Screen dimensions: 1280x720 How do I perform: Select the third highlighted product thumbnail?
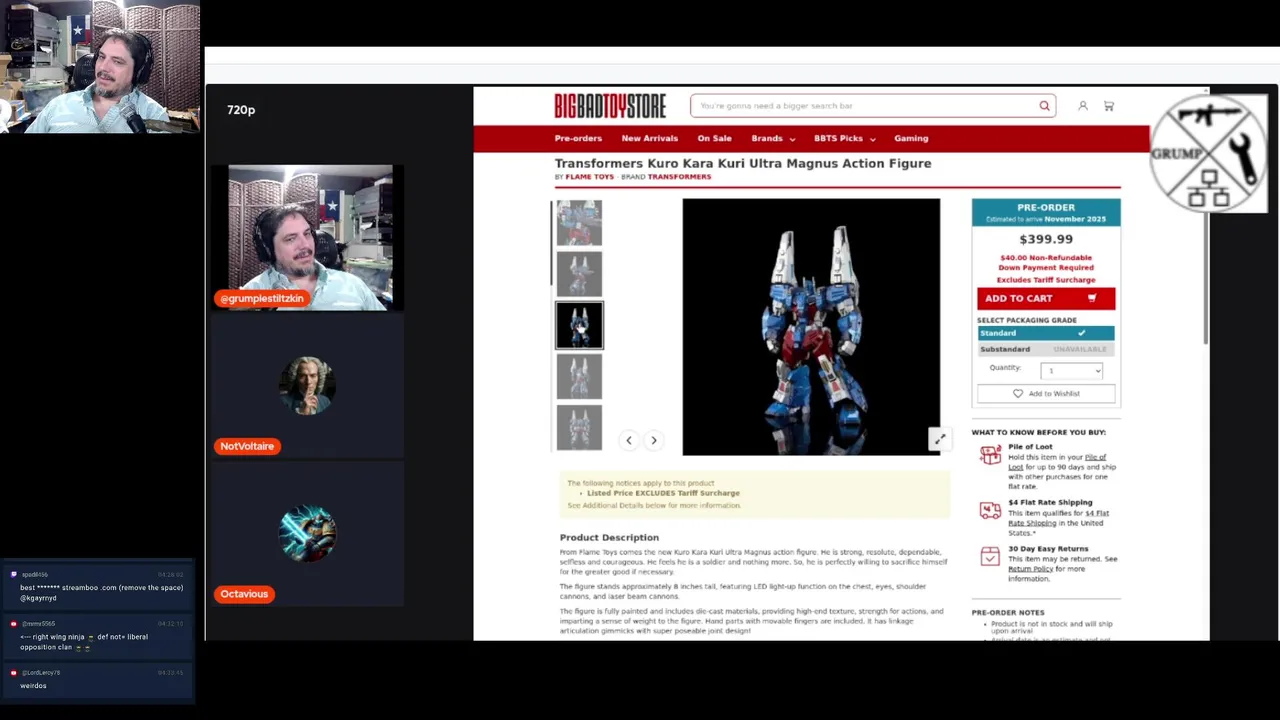pyautogui.click(x=579, y=326)
